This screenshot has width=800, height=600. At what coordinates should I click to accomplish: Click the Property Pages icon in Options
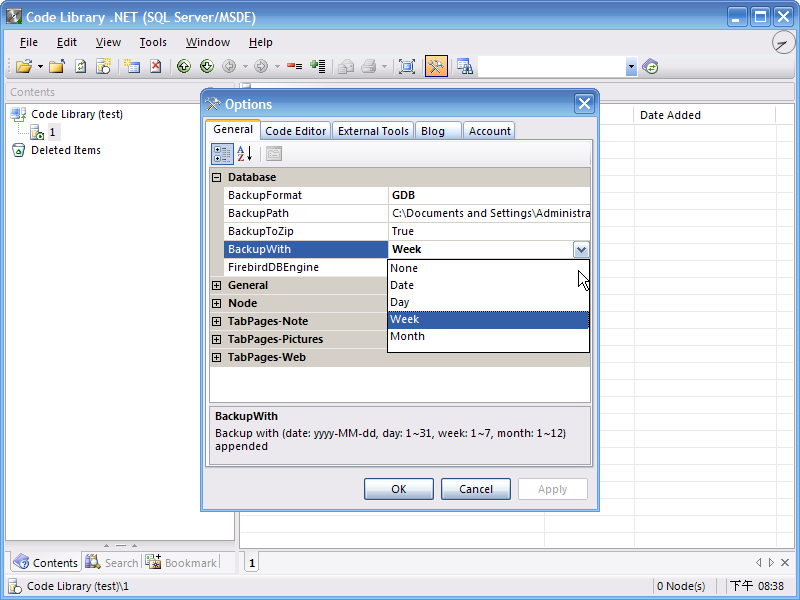[274, 154]
